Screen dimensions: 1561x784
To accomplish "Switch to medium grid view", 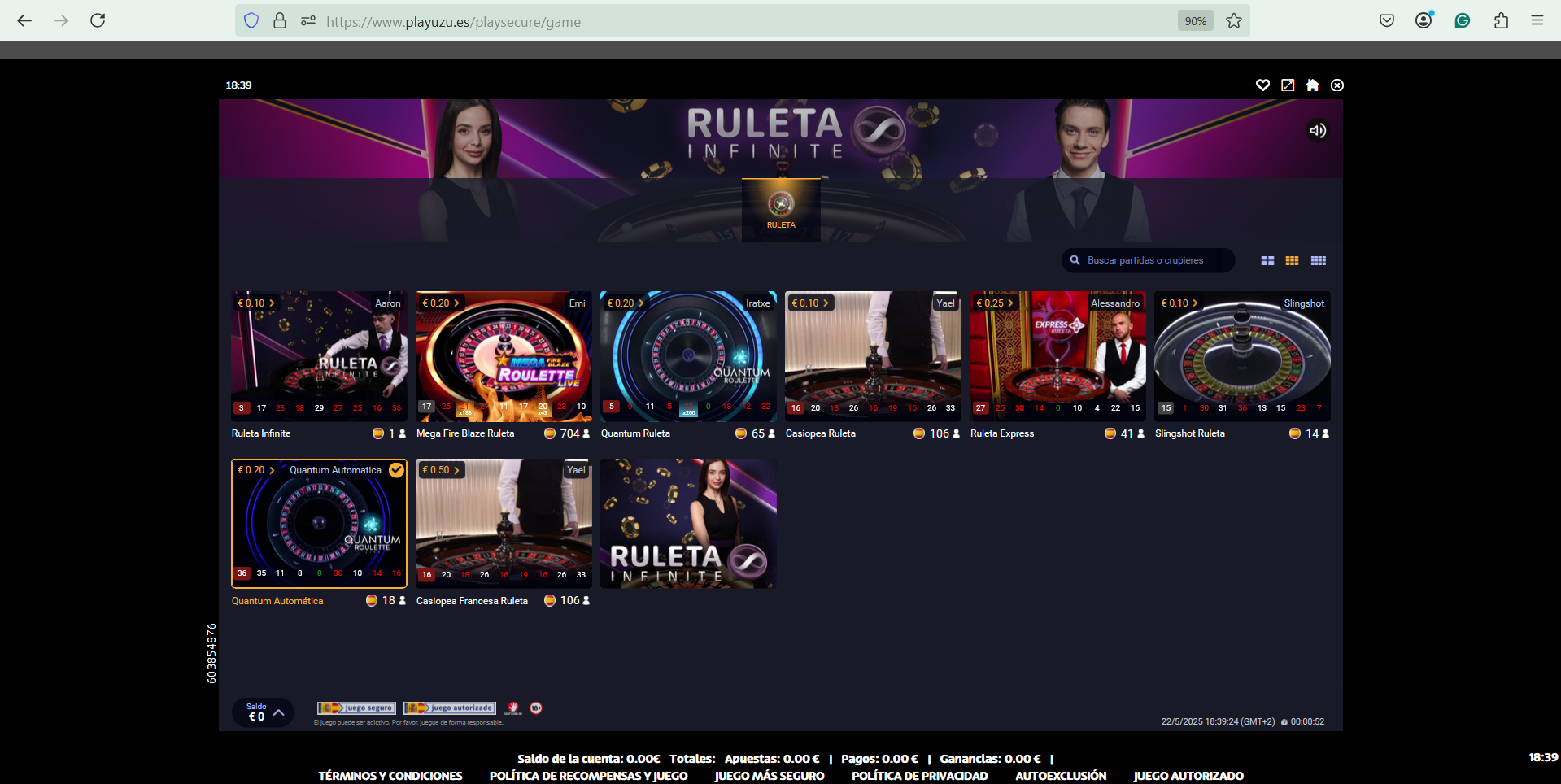I will (1292, 260).
